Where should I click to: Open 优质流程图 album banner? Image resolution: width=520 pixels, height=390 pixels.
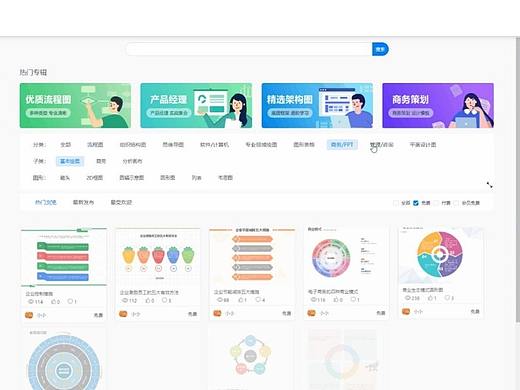coord(75,105)
